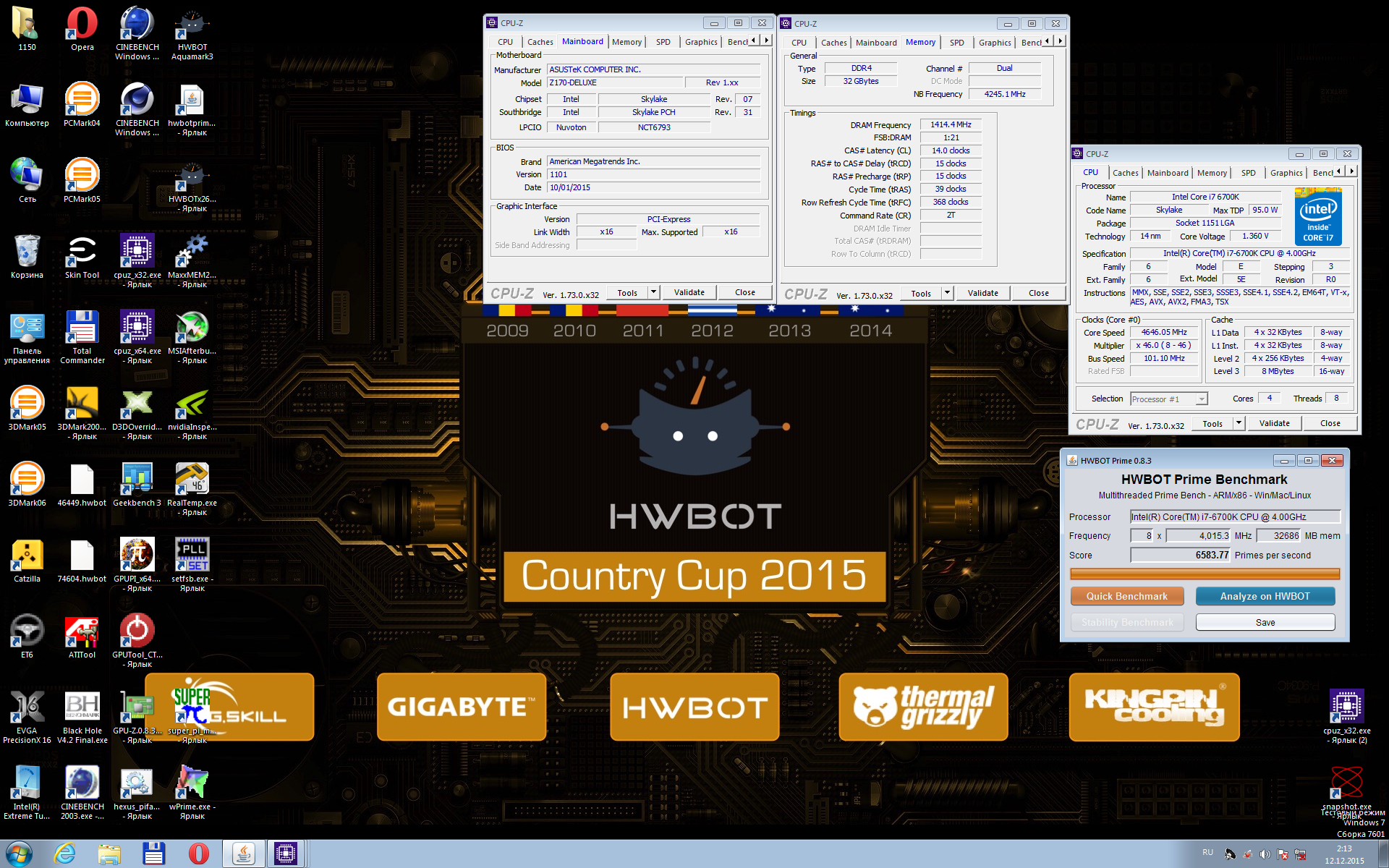Open ATITool desktop icon
Screen dimensions: 1389x868
coord(82,637)
